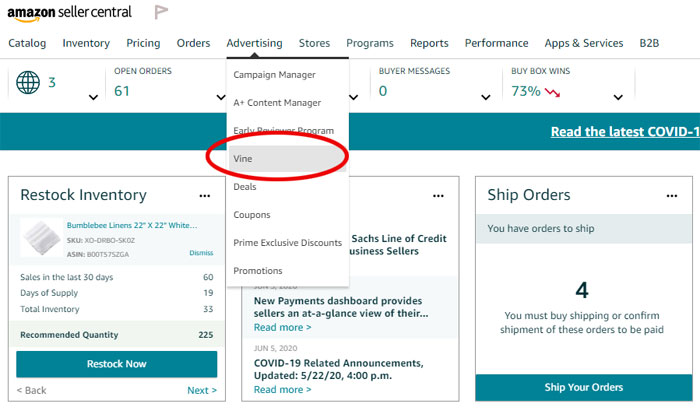Choose Vine in the Advertising menu
Image resolution: width=700 pixels, height=414 pixels.
click(288, 159)
